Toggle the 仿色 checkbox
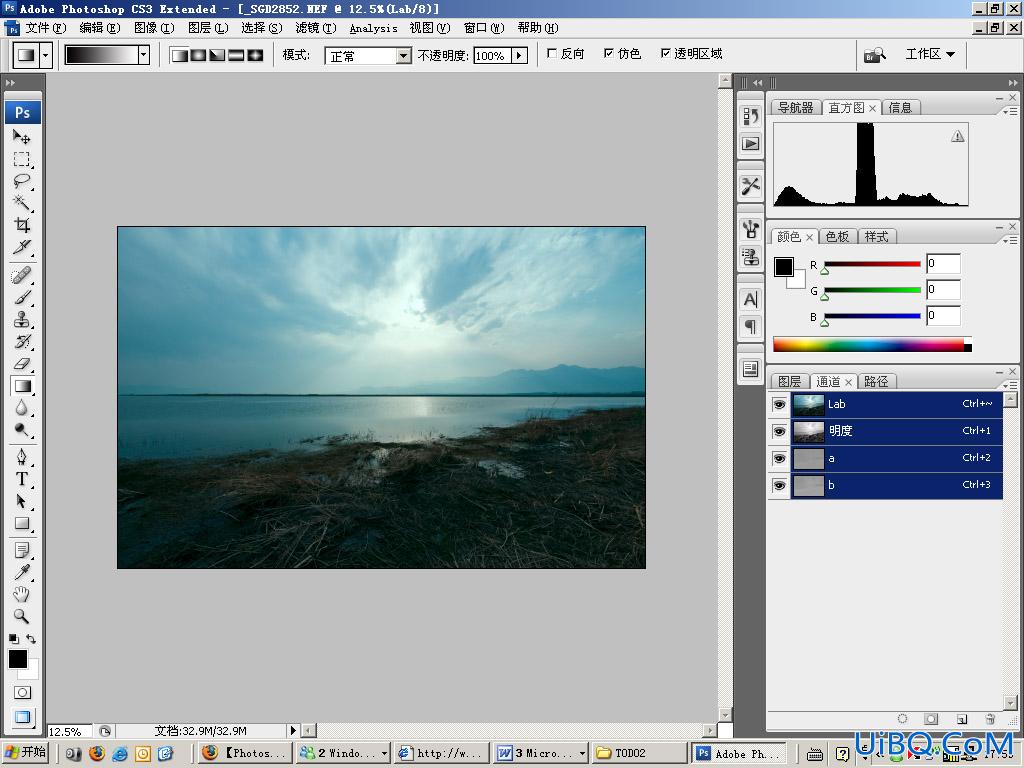Screen dimensions: 1024x768 (x=609, y=54)
